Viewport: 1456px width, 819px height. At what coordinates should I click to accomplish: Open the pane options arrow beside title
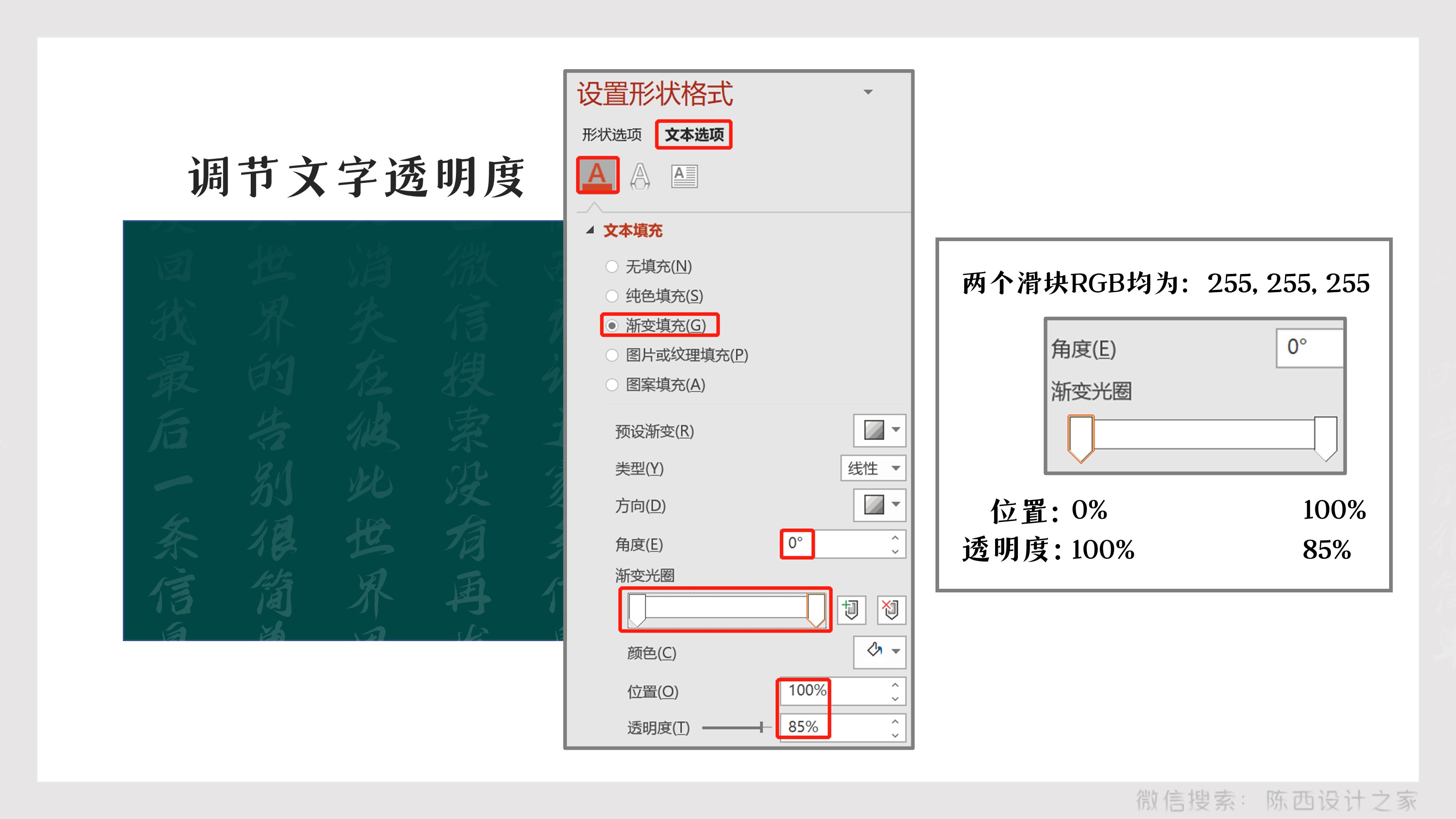(868, 92)
